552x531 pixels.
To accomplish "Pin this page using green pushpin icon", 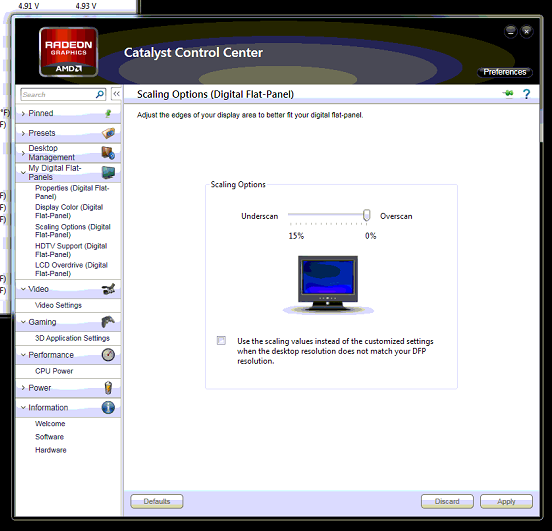I will tap(508, 94).
